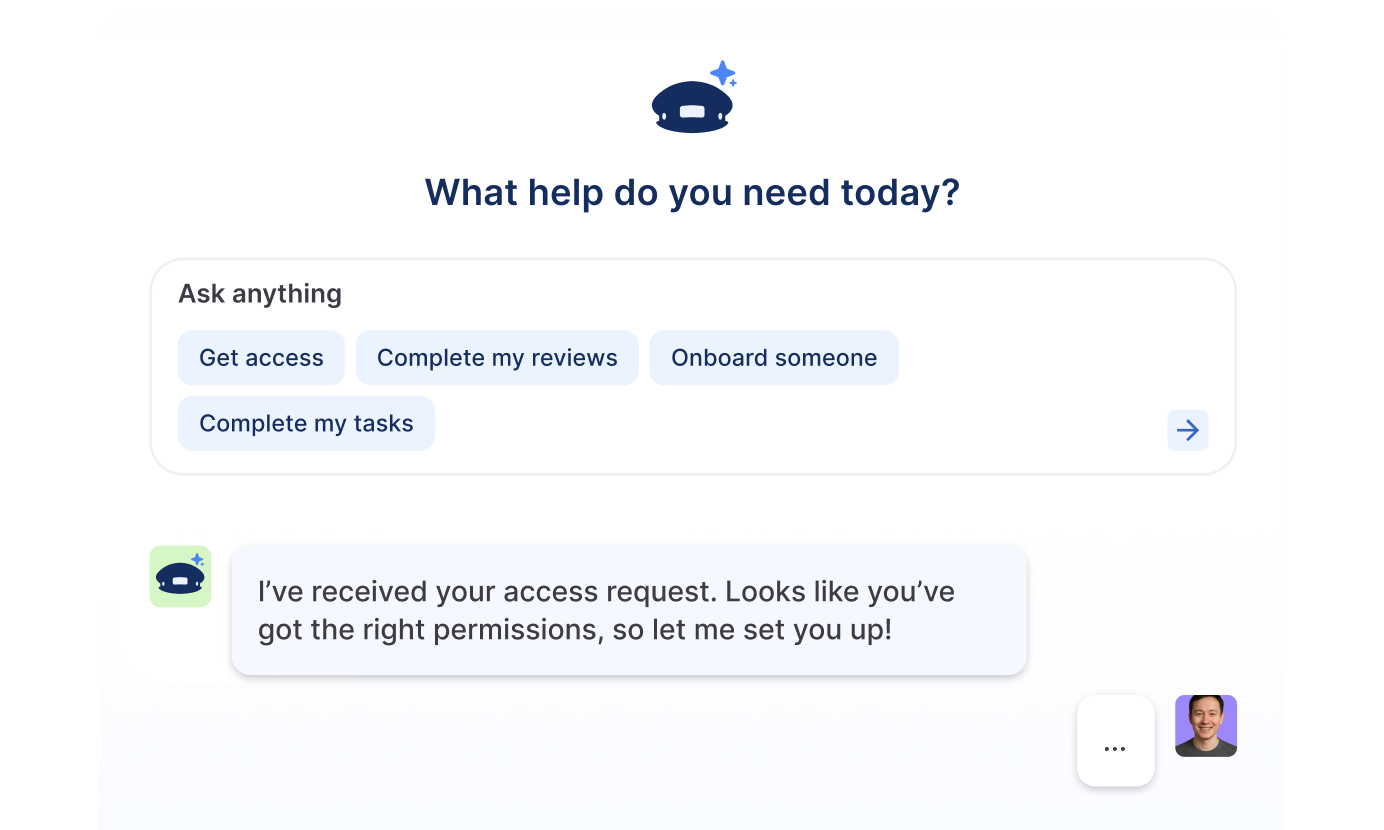Click the heading What help do you need today
This screenshot has width=1384, height=830.
point(690,192)
